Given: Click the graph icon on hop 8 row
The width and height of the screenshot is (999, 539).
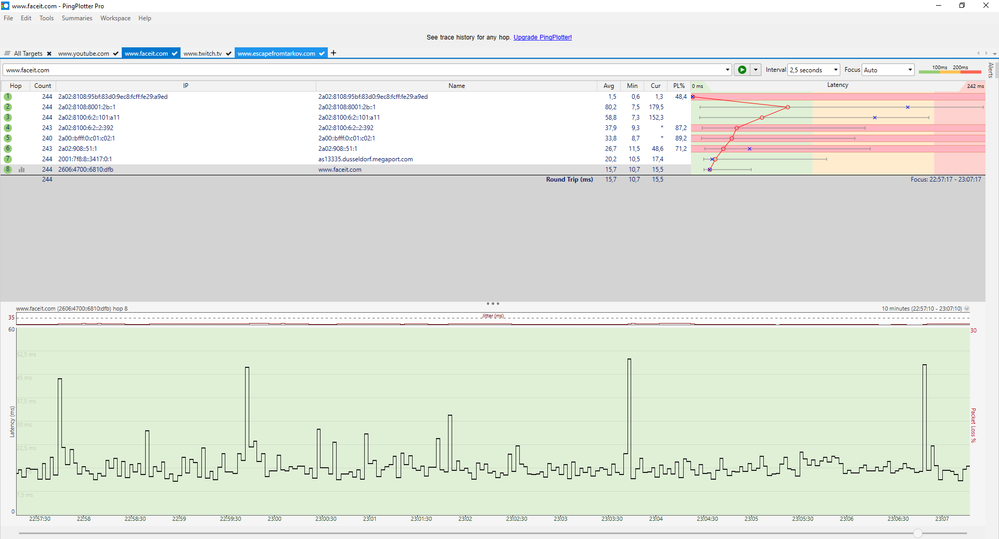Looking at the screenshot, I should 22,169.
